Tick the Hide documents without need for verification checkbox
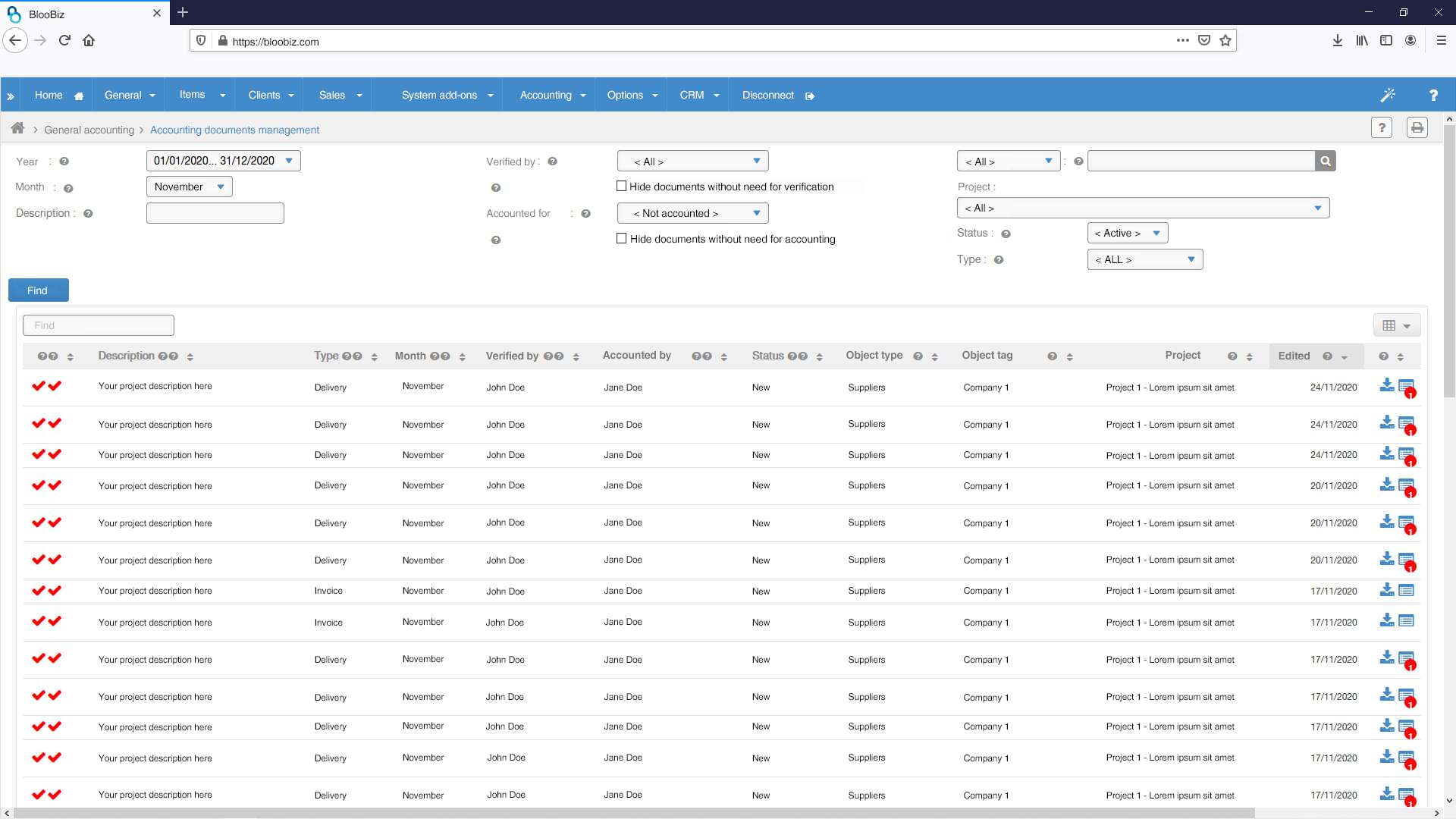This screenshot has width=1456, height=819. [622, 186]
